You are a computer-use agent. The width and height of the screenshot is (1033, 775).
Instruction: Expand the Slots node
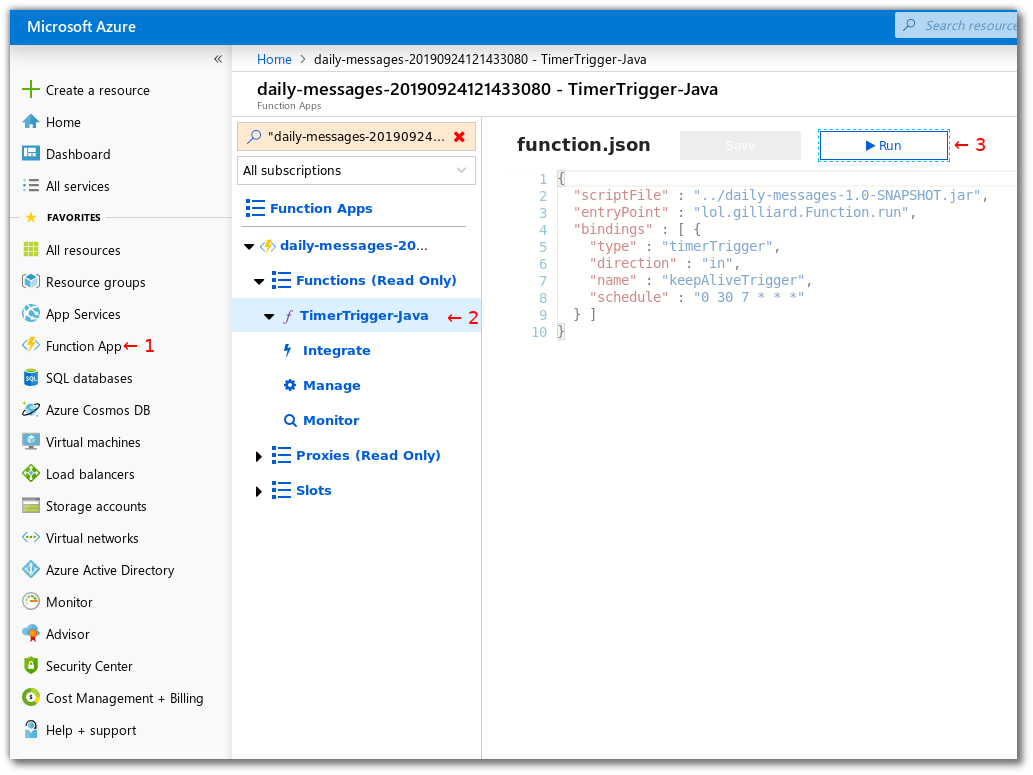258,491
